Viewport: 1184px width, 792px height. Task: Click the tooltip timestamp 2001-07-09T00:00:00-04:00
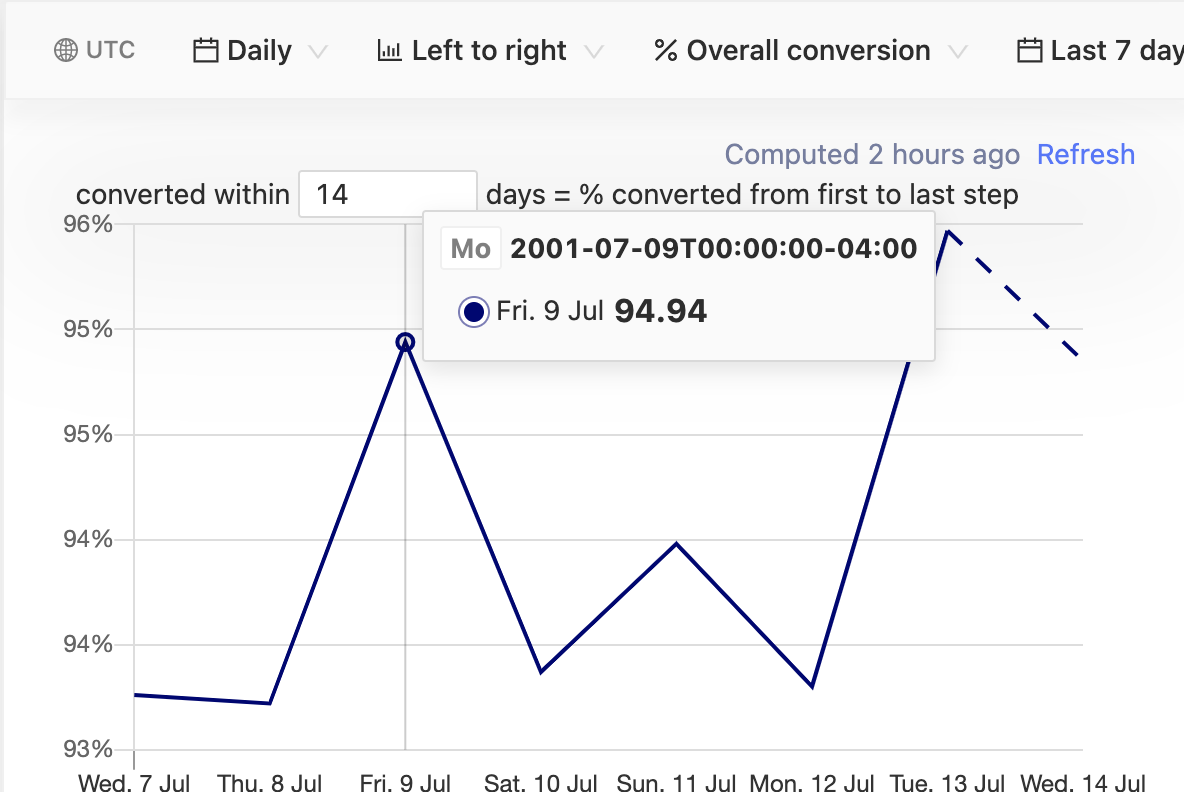click(x=714, y=248)
